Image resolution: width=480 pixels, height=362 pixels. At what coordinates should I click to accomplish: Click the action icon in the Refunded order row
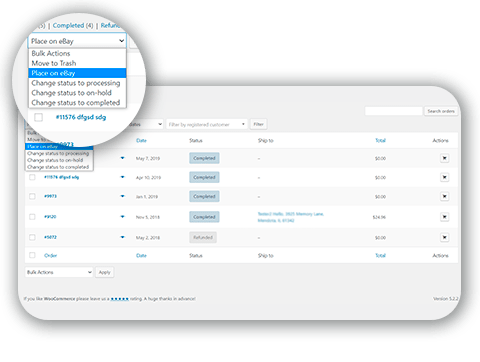pos(444,237)
